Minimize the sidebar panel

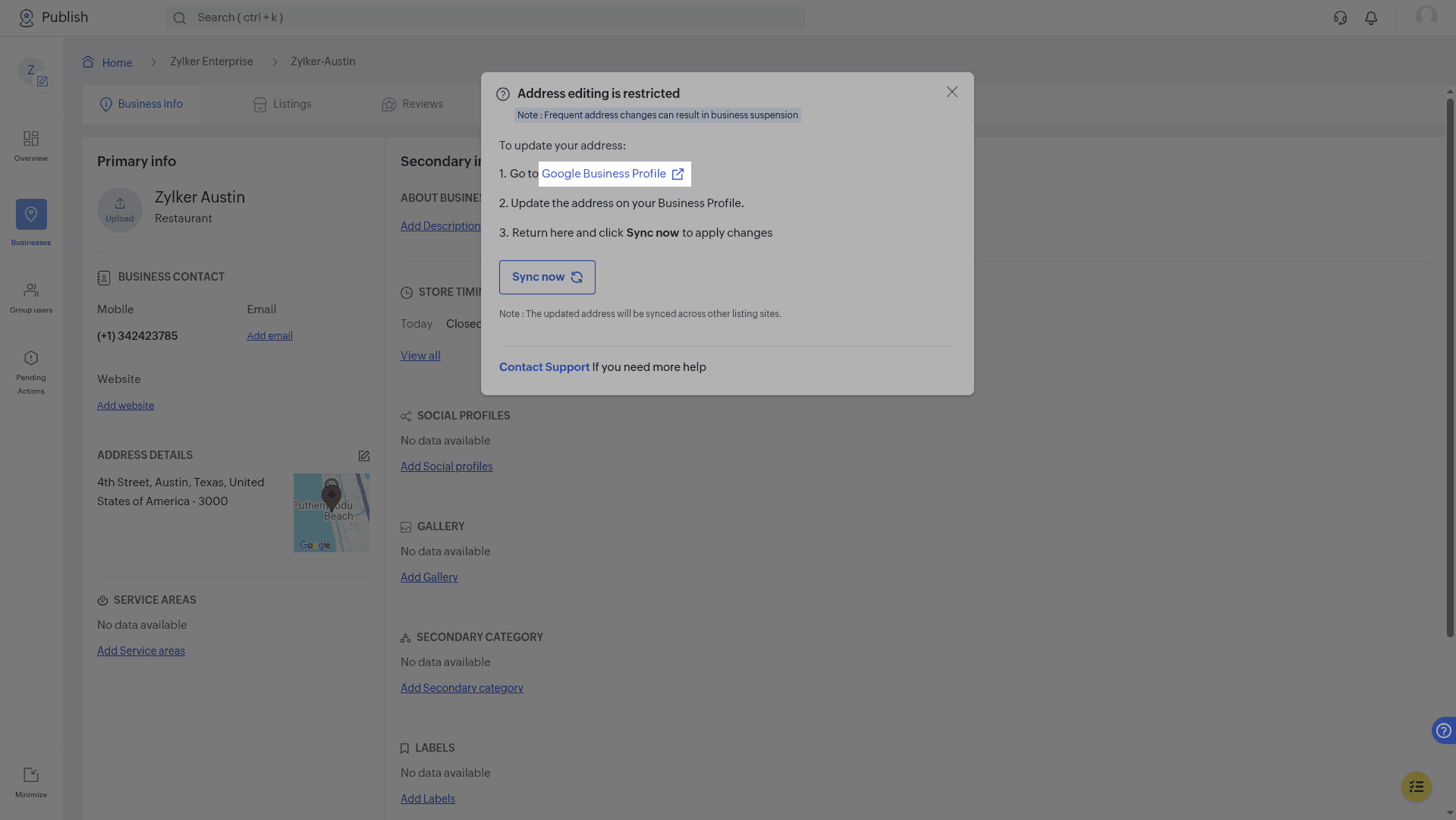tap(31, 783)
